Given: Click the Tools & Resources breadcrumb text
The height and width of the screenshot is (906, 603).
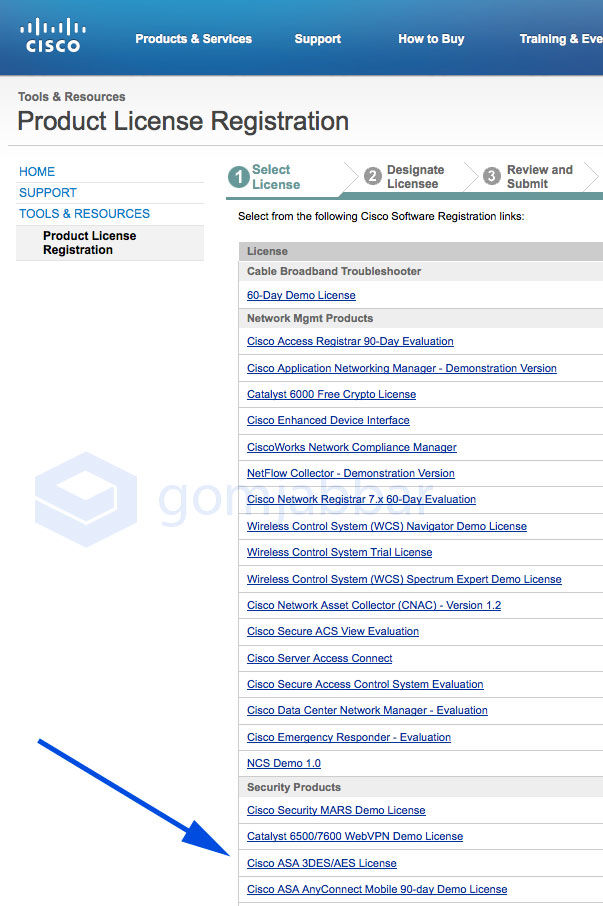Looking at the screenshot, I should pyautogui.click(x=72, y=96).
